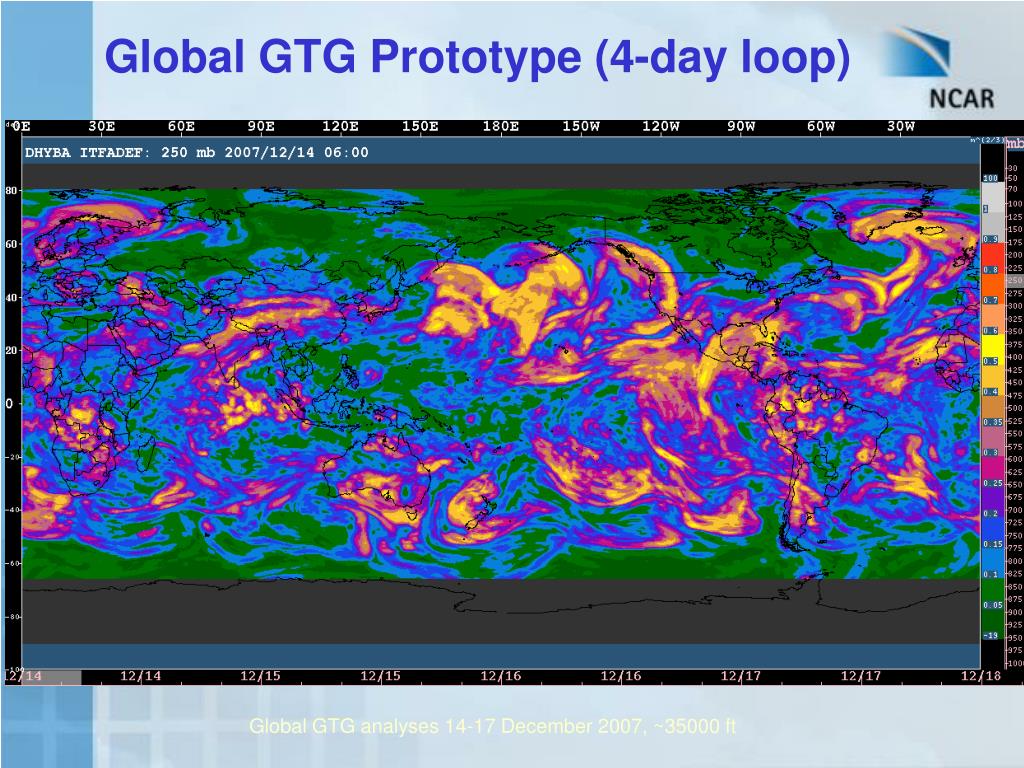
Task: Pick the 100 mb pressure level
Action: pos(1015,204)
